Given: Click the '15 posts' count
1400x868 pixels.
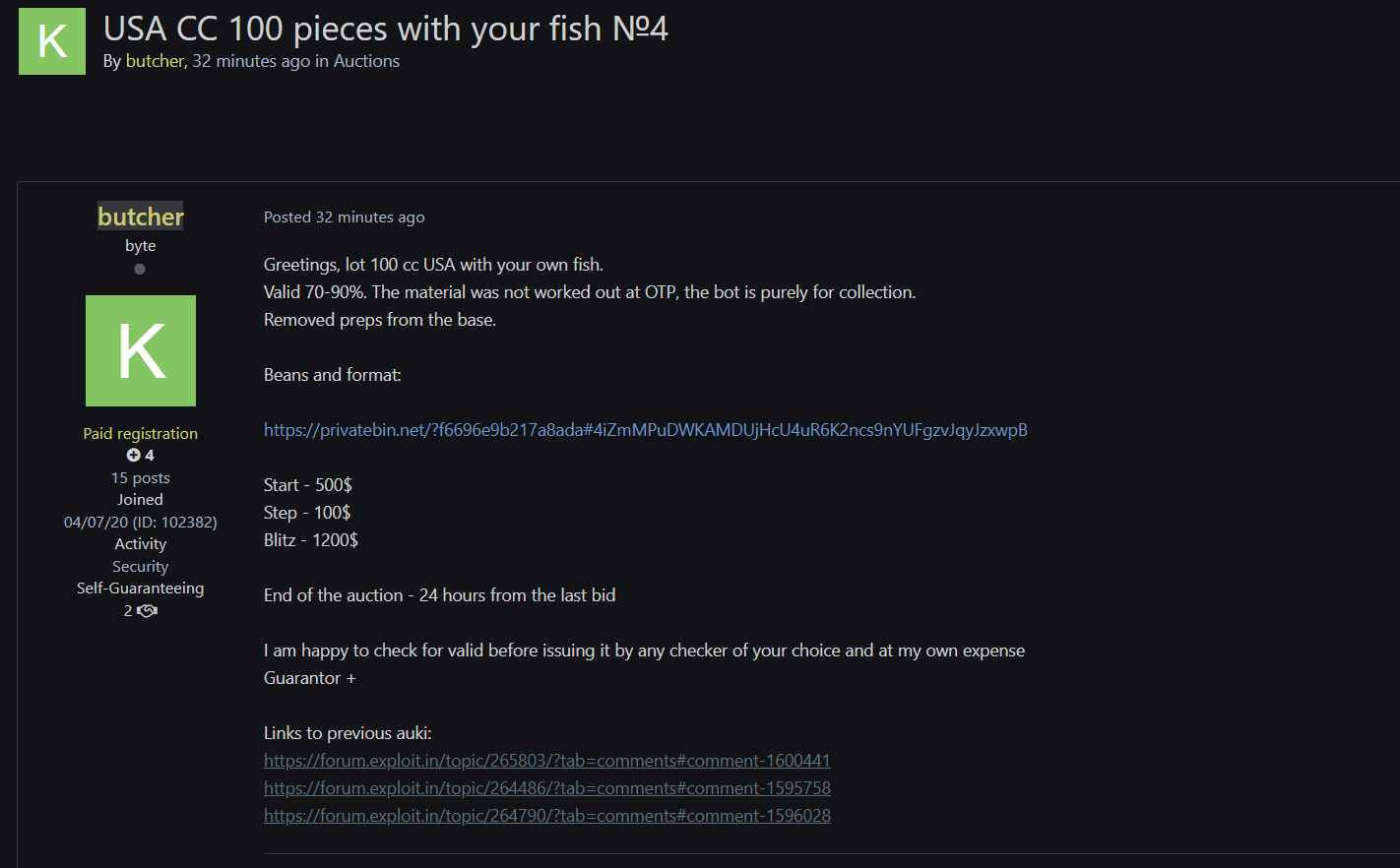Looking at the screenshot, I should (x=141, y=478).
